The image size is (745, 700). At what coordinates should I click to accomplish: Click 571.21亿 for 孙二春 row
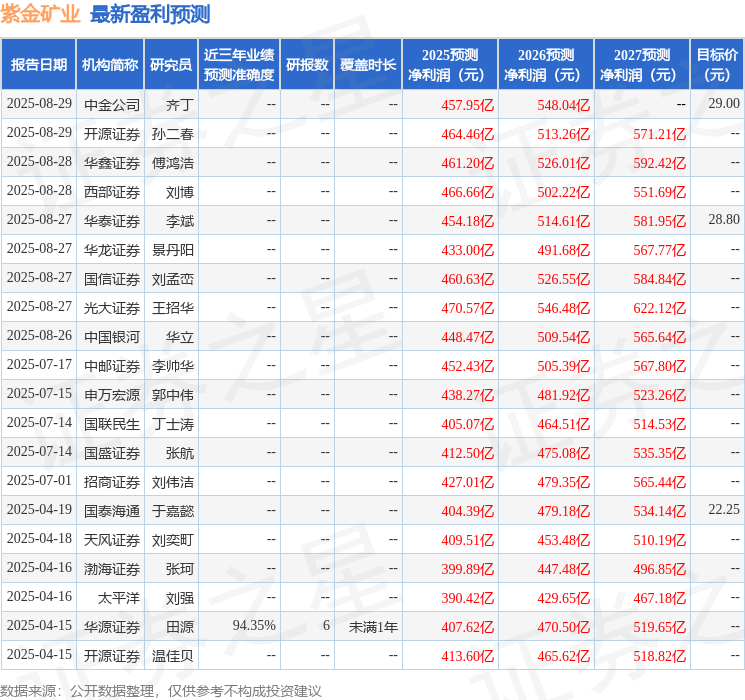[x=659, y=134]
